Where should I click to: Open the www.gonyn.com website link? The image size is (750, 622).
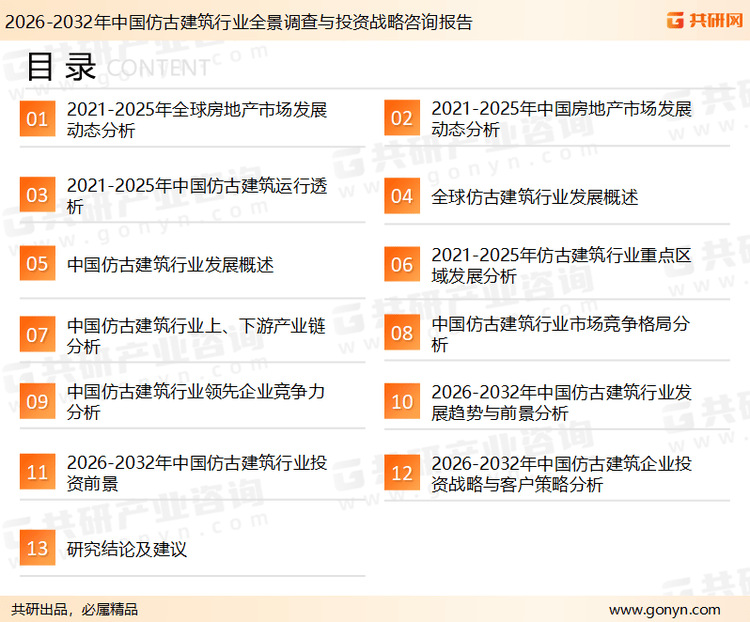tap(664, 609)
